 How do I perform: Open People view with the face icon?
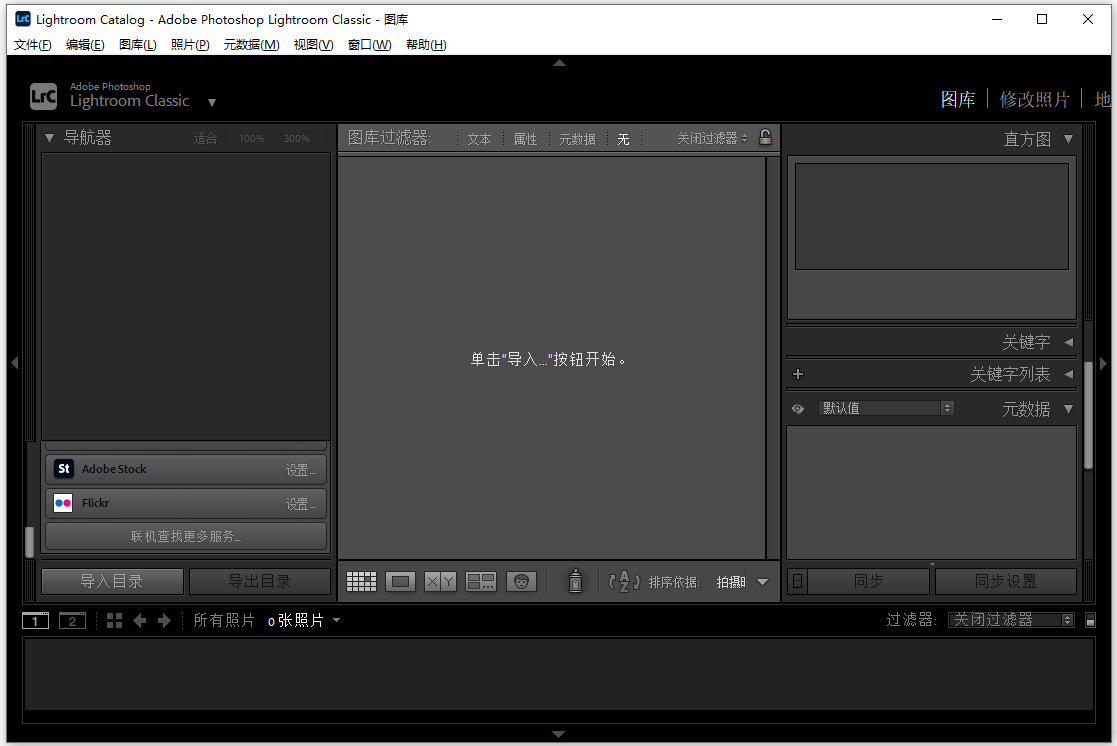(x=521, y=581)
